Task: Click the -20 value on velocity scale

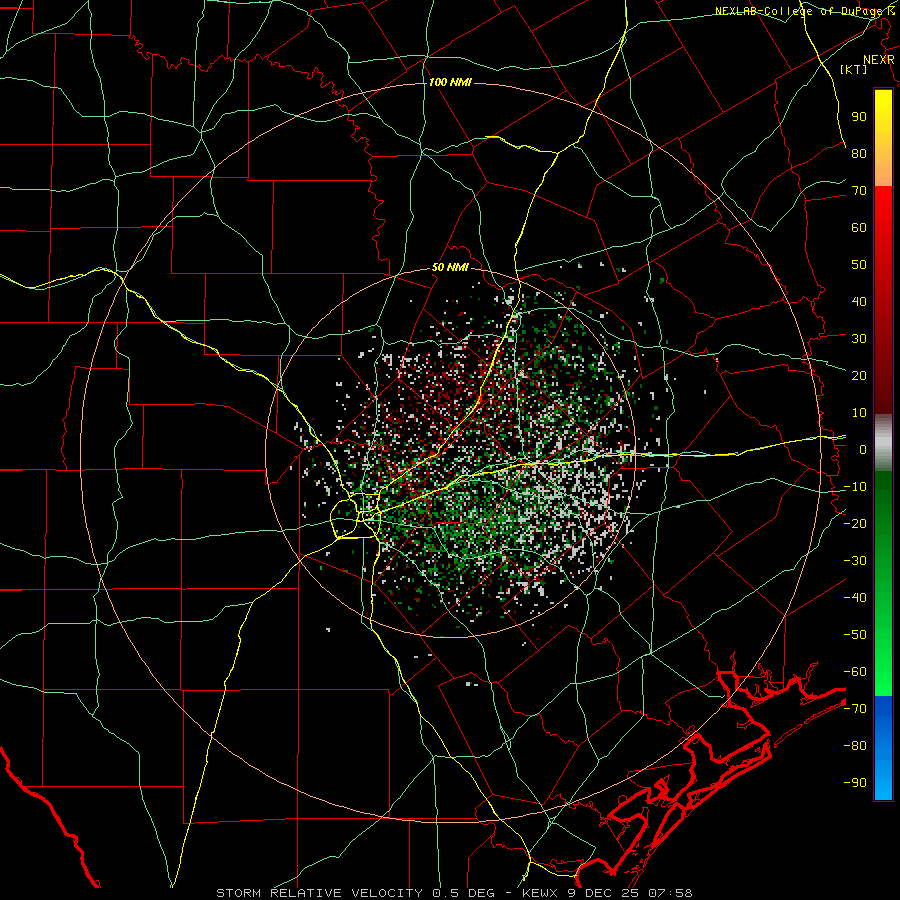Action: pos(855,523)
